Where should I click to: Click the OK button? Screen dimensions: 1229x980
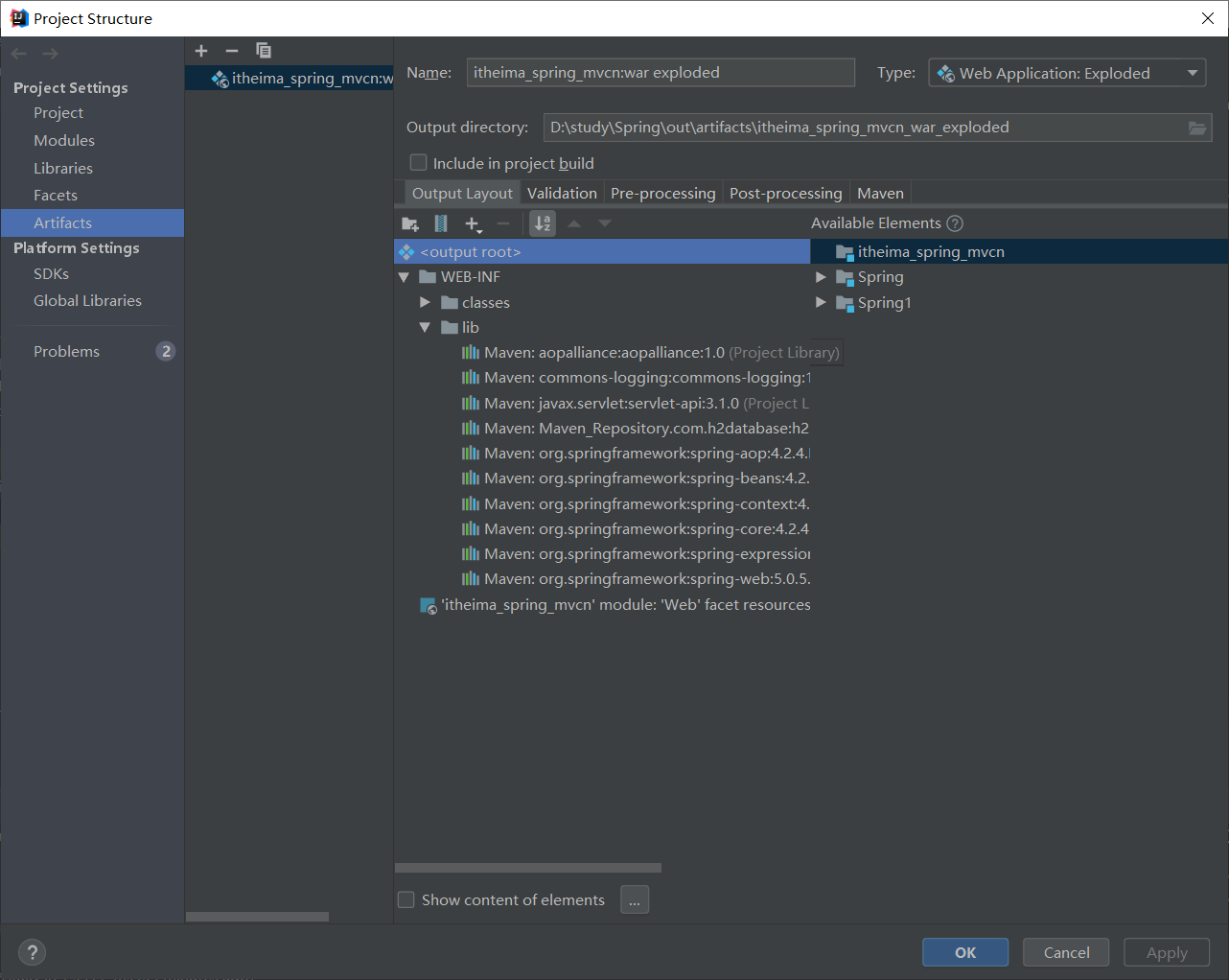point(965,952)
